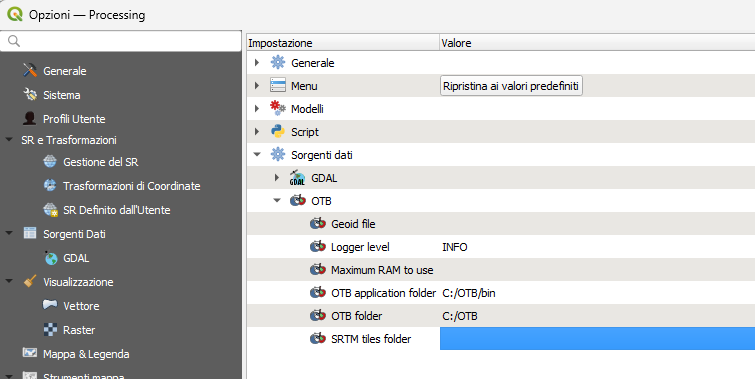Click the Sorgenti Dati table icon in sidebar
755x379 pixels.
click(30, 233)
